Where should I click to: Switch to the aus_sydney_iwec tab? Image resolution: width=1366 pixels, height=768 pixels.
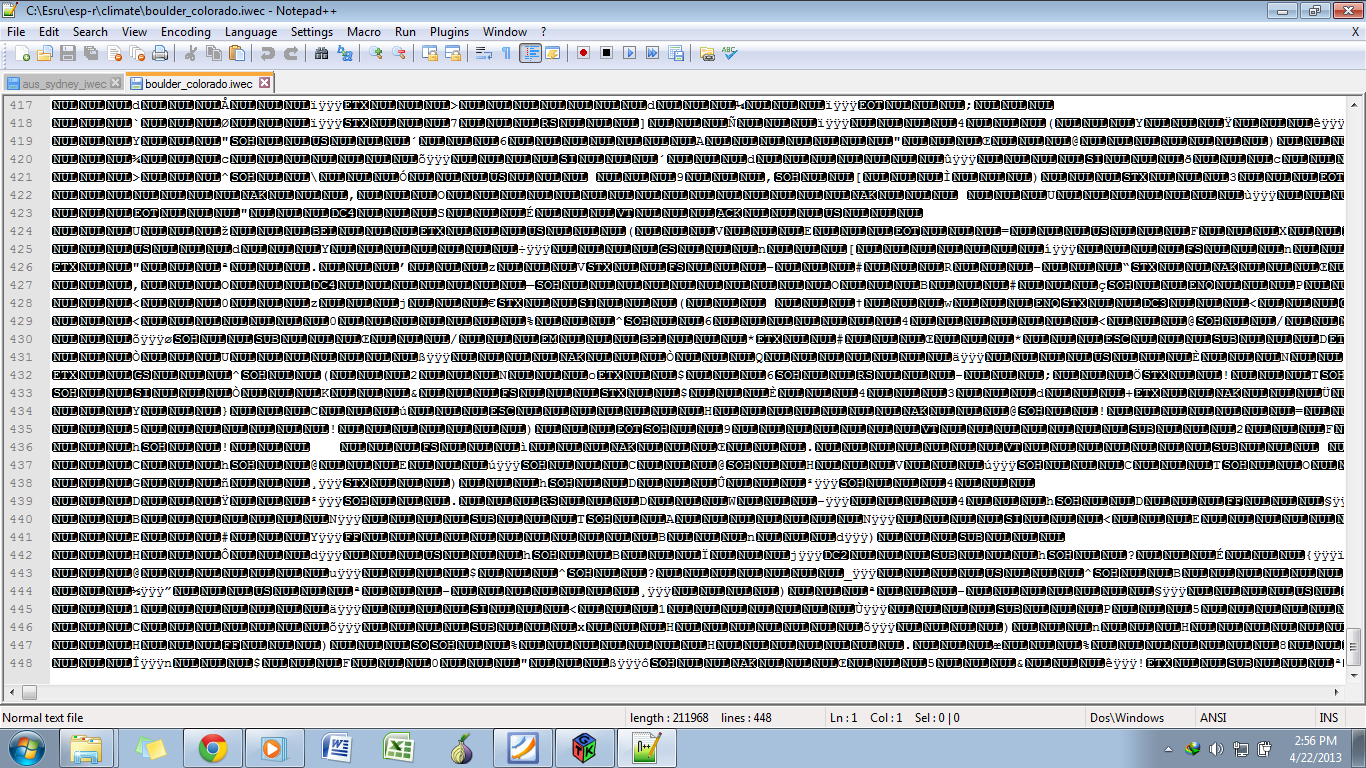56,83
